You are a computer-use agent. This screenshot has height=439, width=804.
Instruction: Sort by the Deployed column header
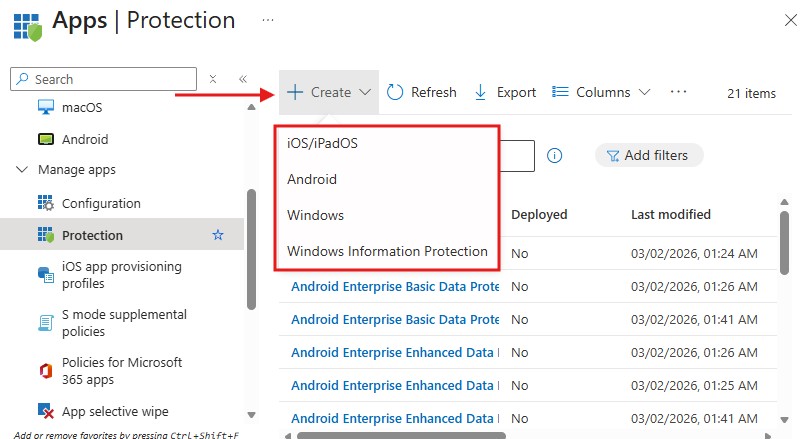pos(539,214)
